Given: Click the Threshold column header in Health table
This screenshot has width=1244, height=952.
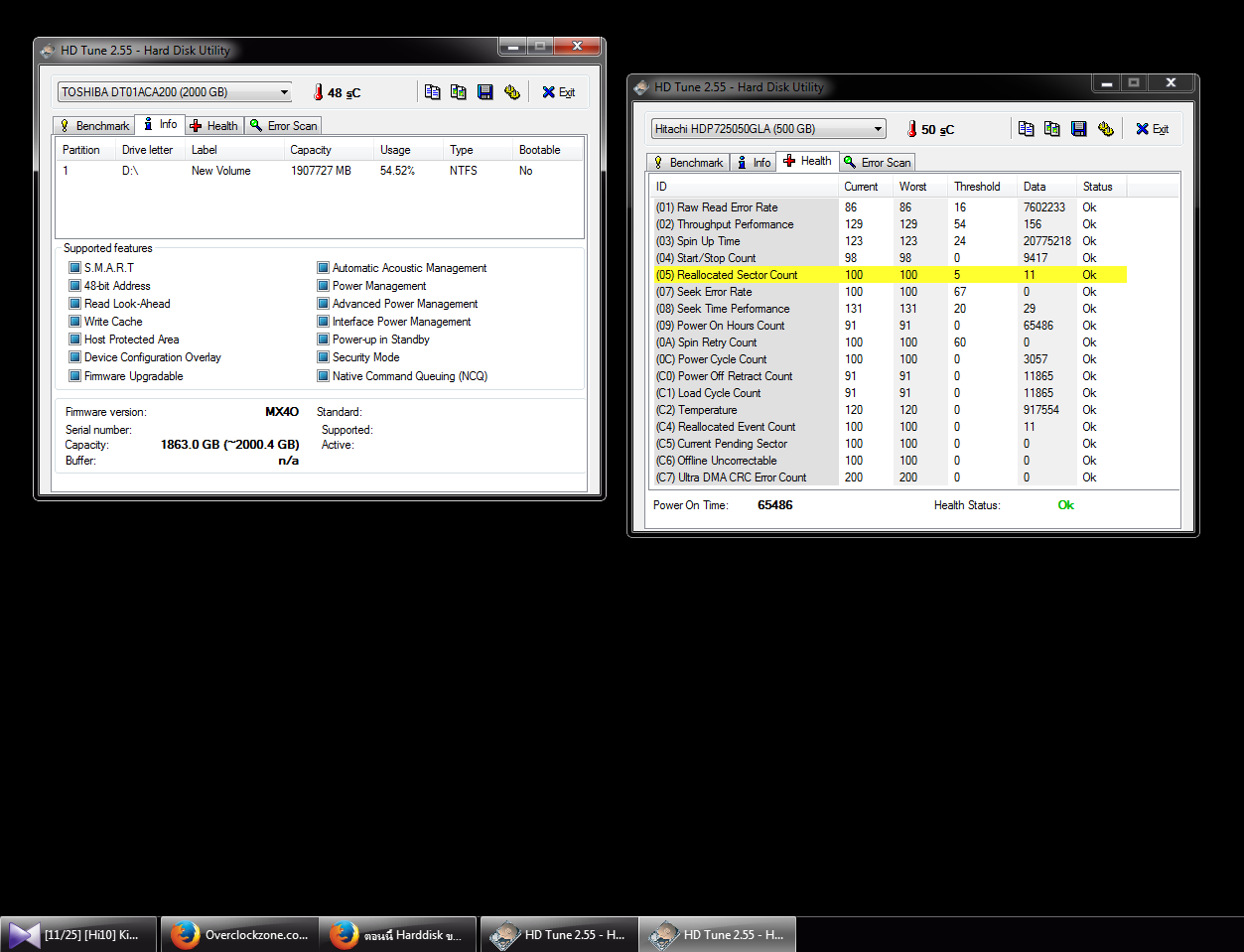Looking at the screenshot, I should pyautogui.click(x=982, y=187).
